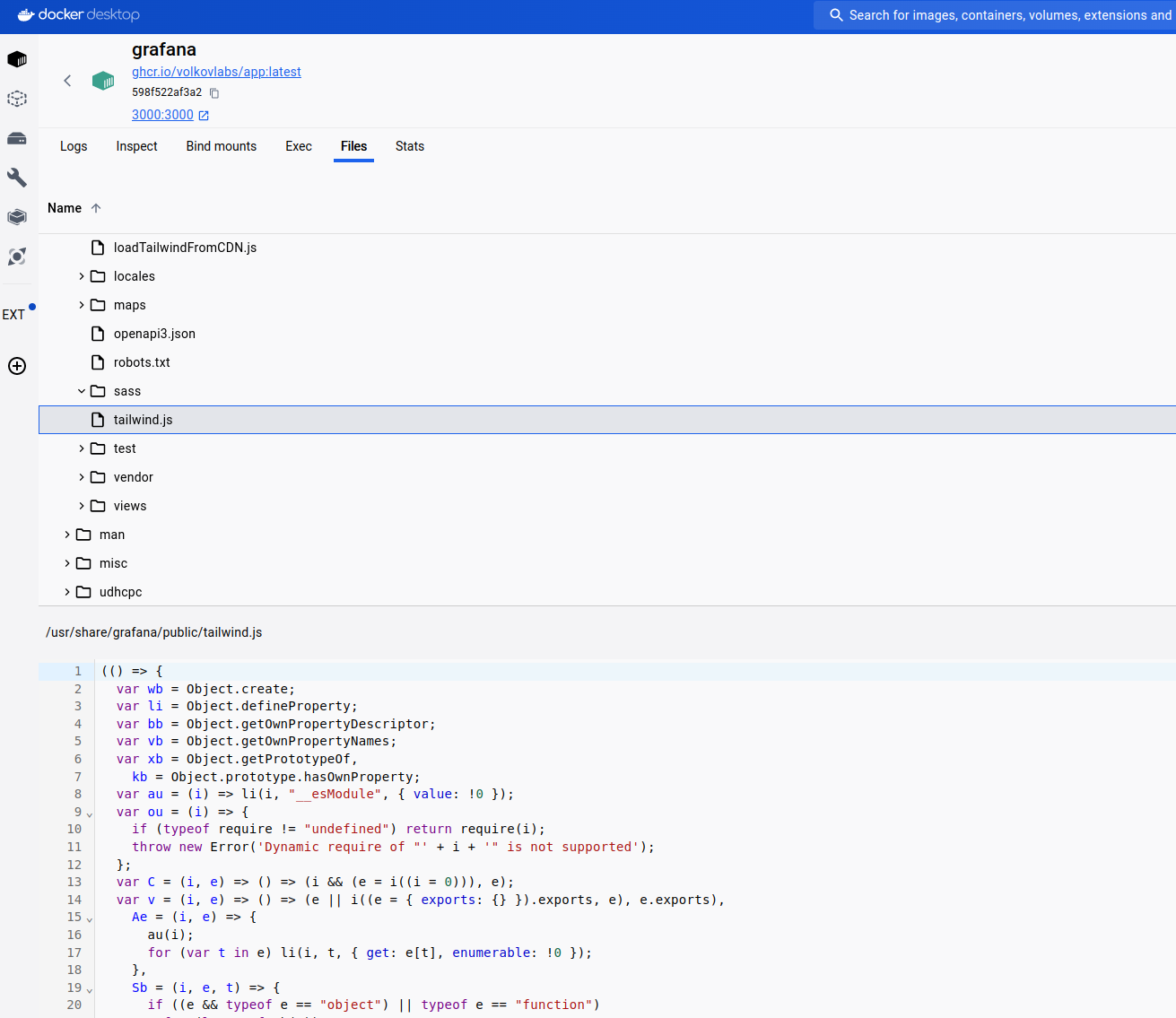Click the back arrow next to grafana
This screenshot has width=1176, height=1018.
click(x=67, y=80)
